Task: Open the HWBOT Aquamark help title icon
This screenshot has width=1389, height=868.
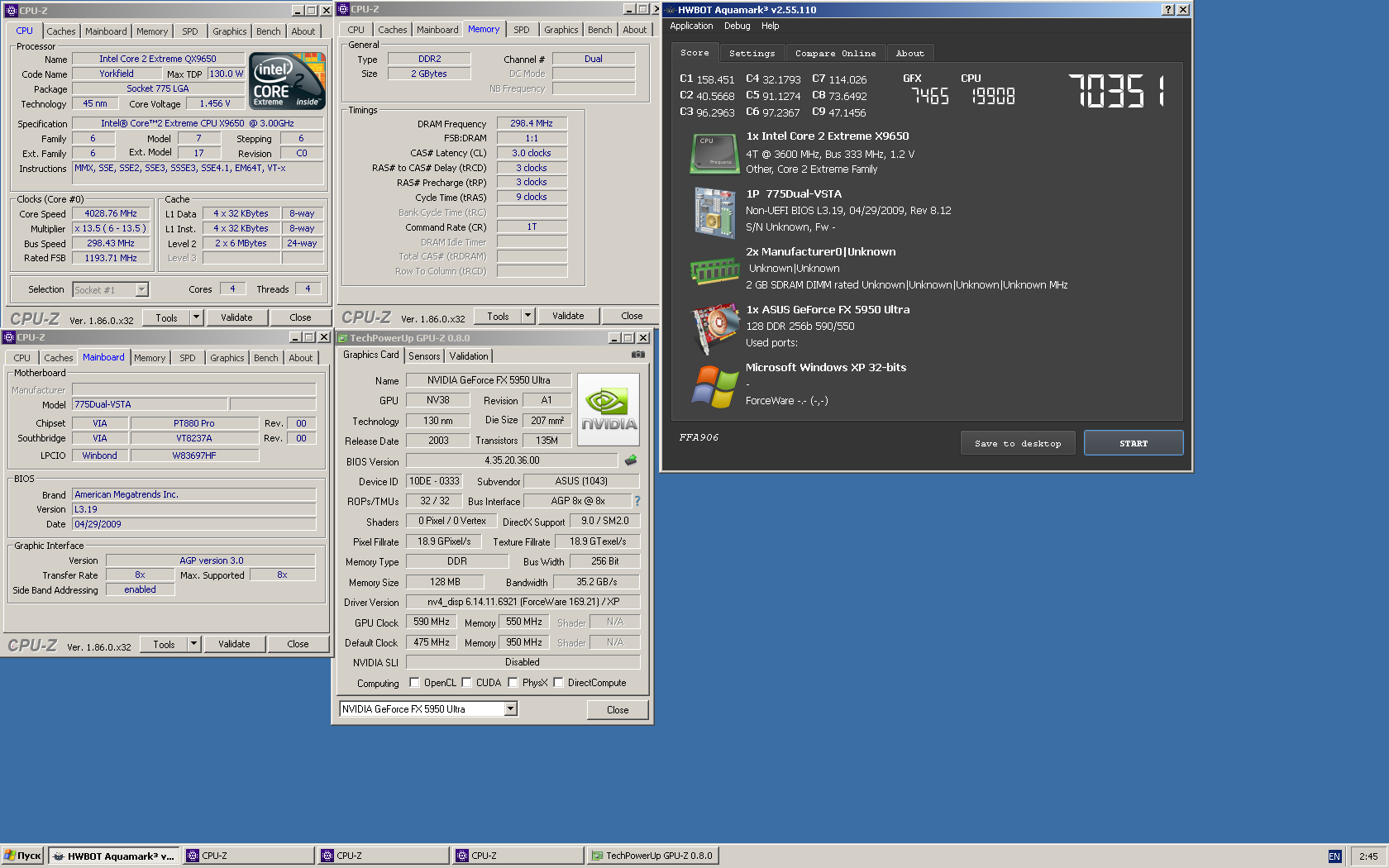Action: tap(1167, 10)
